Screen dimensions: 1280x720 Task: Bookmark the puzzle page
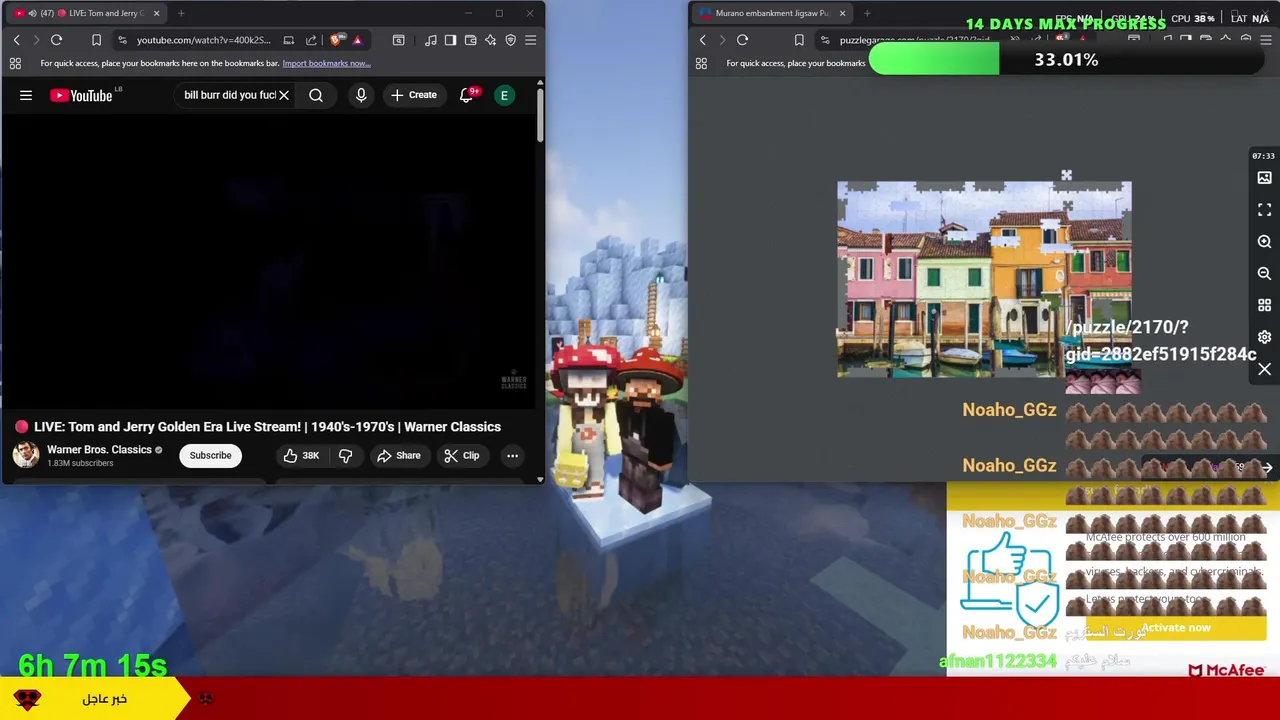click(x=798, y=40)
